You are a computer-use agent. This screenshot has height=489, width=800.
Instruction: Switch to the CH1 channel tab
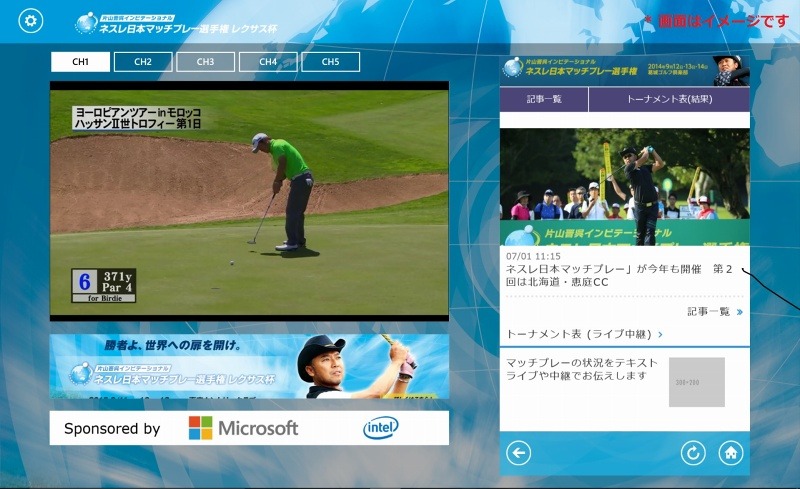coord(80,62)
